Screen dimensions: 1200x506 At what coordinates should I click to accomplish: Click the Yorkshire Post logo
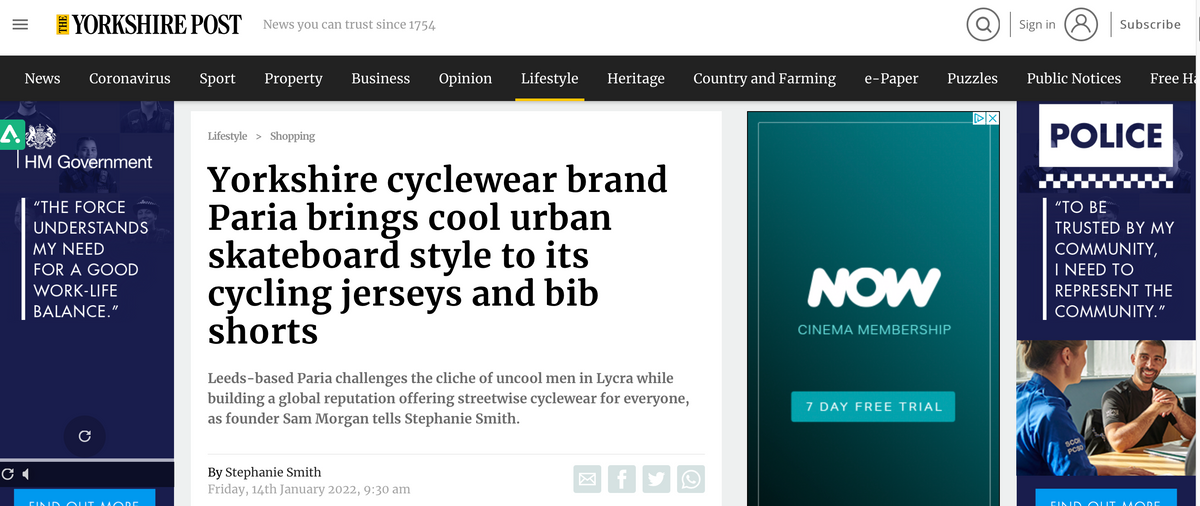click(149, 25)
